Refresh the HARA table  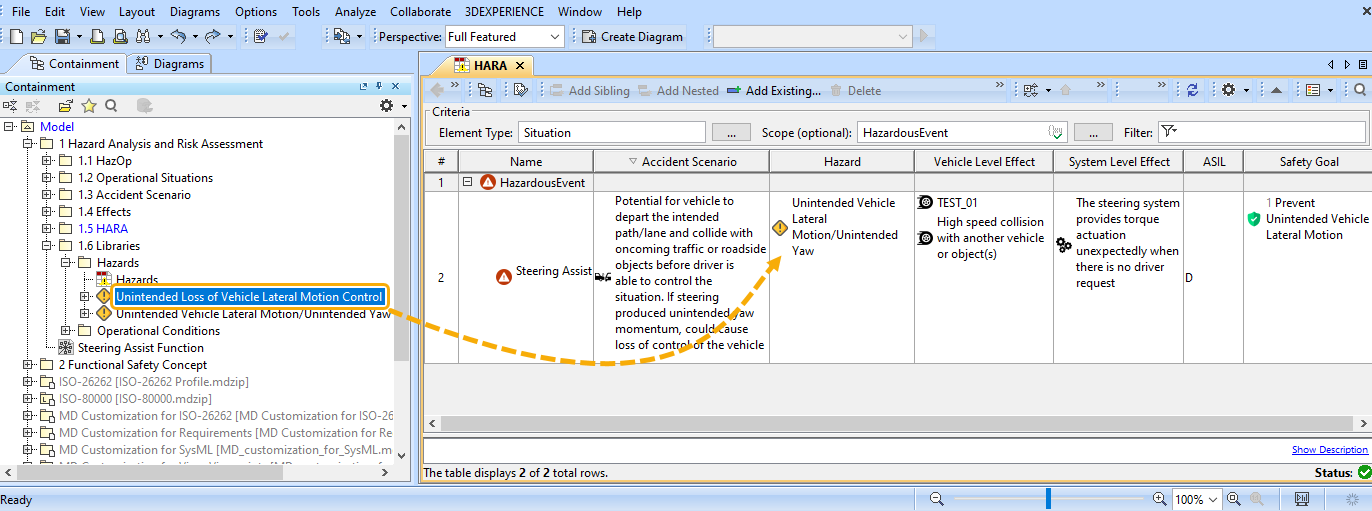tap(1192, 90)
